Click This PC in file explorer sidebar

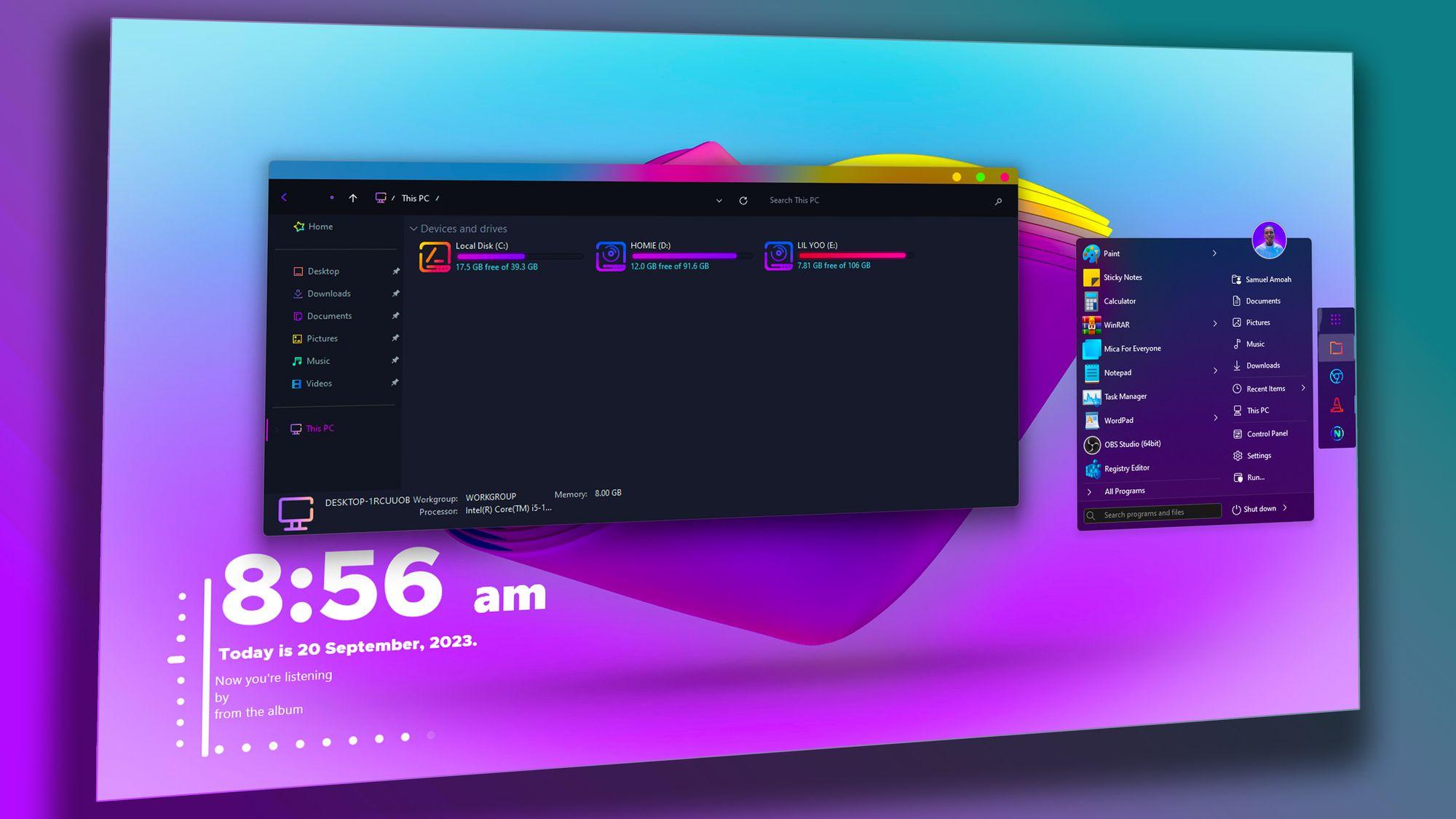[319, 428]
